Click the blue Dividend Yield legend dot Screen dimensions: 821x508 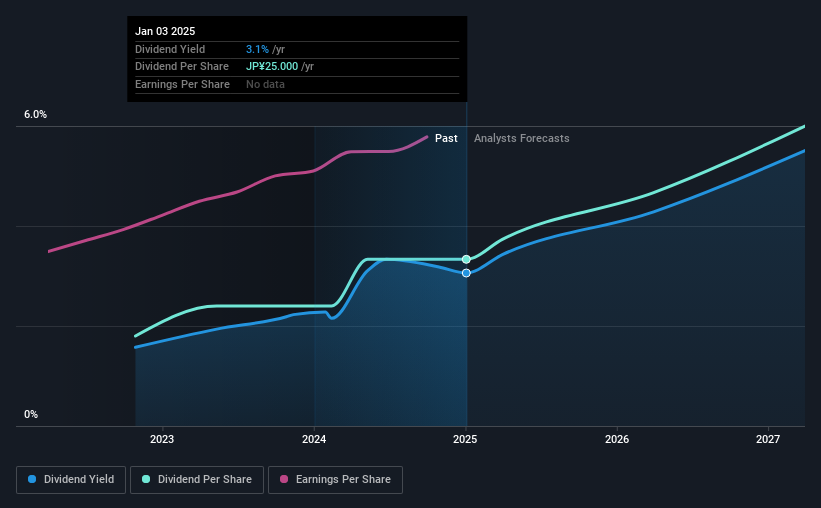[x=32, y=479]
